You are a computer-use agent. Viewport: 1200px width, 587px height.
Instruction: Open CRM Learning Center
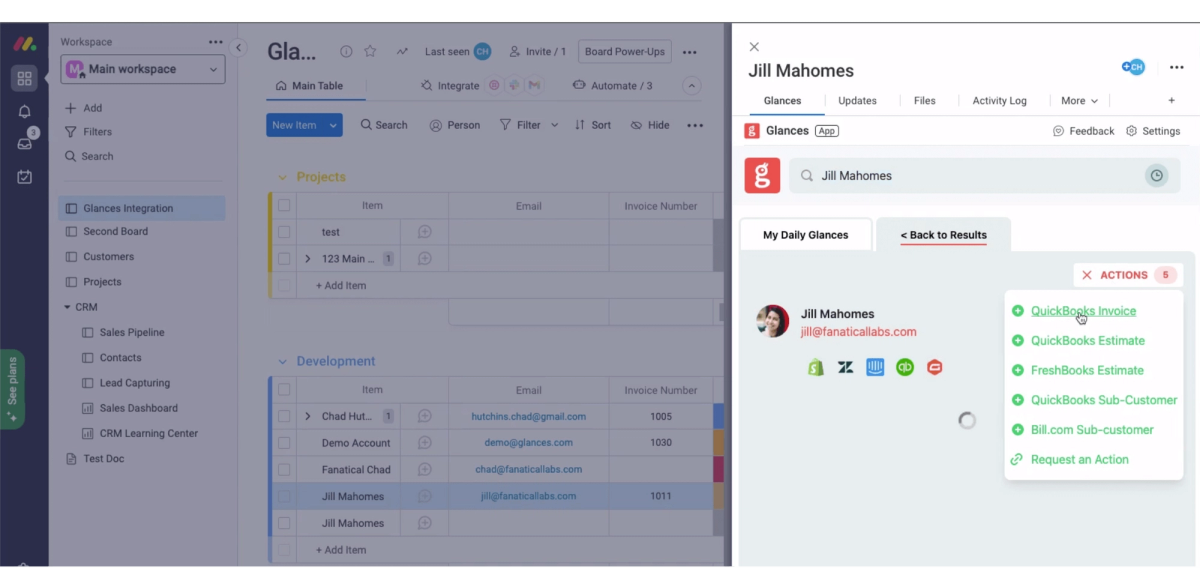point(148,434)
